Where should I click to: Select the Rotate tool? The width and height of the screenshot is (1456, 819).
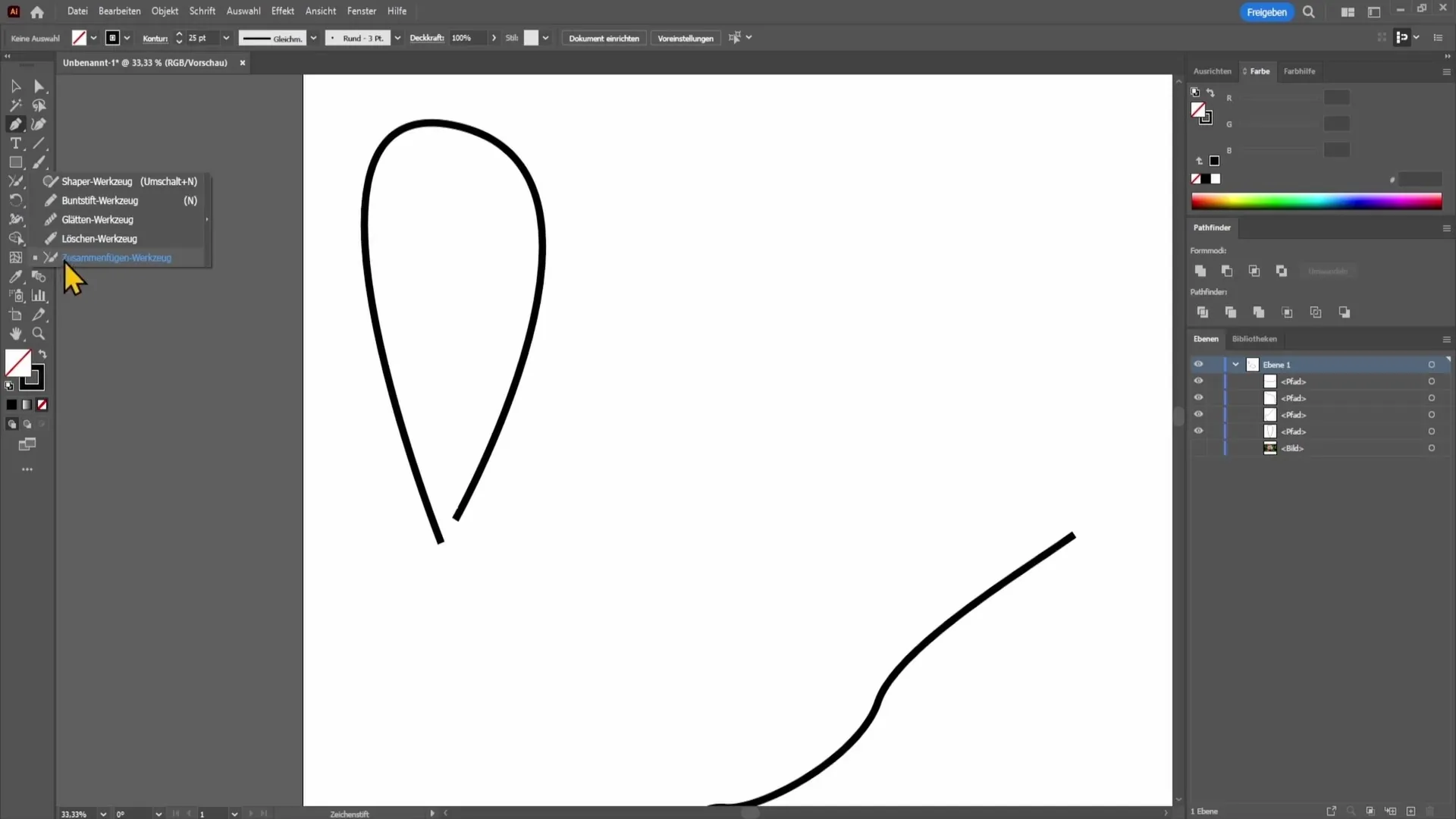click(x=15, y=200)
